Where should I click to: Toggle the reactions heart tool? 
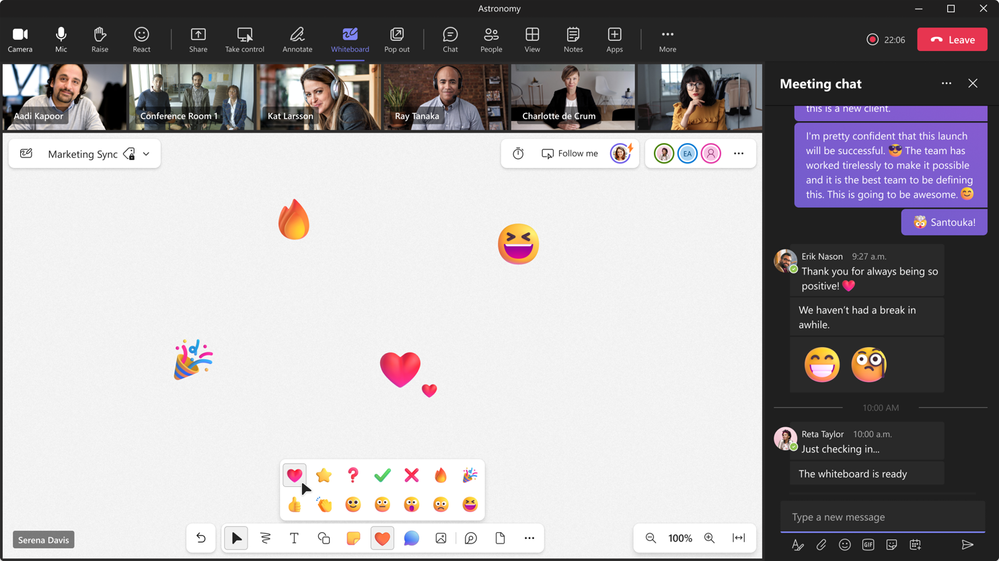tap(382, 538)
